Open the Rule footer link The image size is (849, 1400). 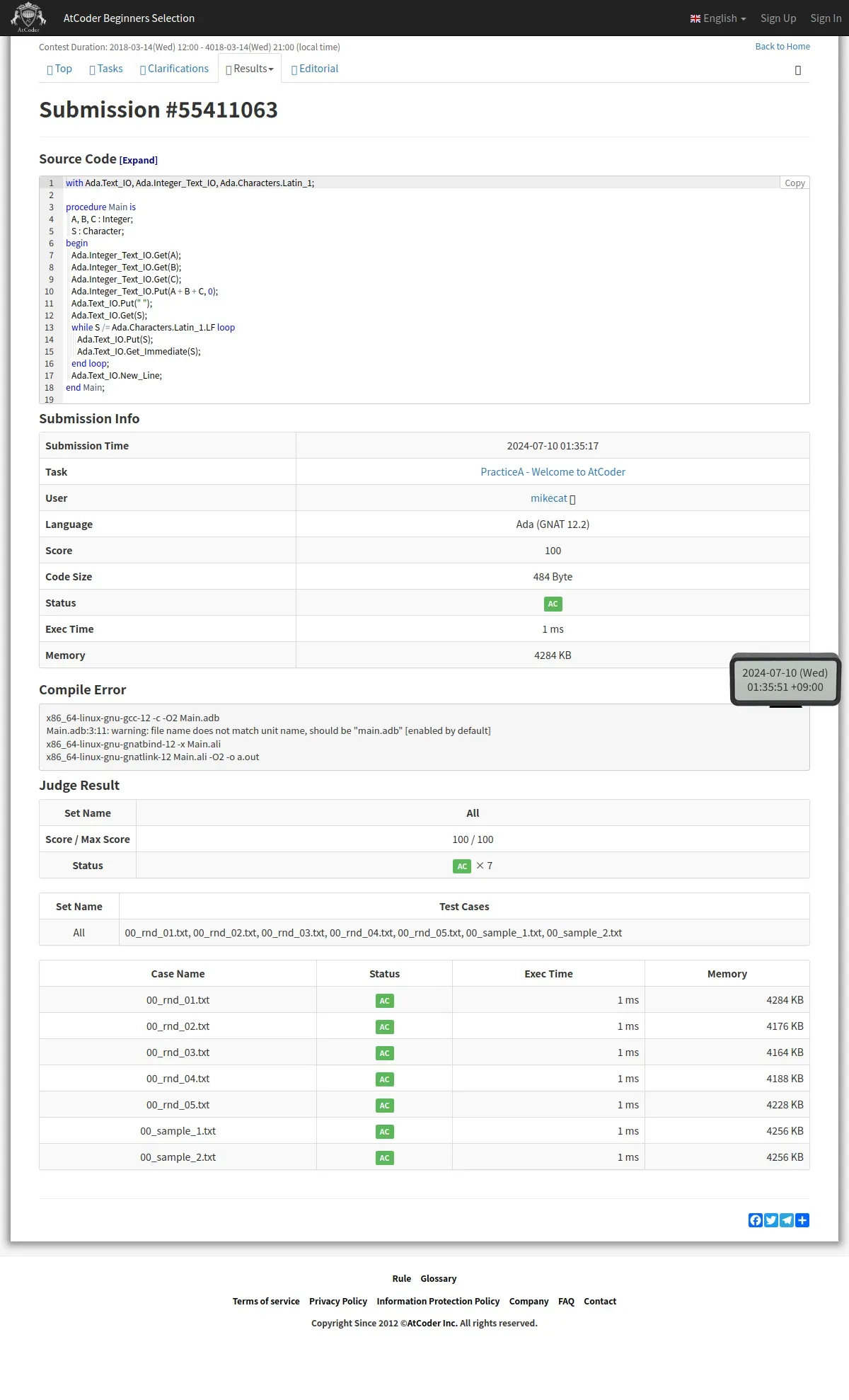click(402, 1279)
